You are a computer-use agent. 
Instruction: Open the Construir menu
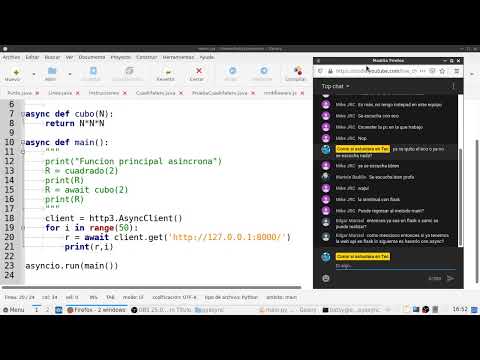point(146,57)
